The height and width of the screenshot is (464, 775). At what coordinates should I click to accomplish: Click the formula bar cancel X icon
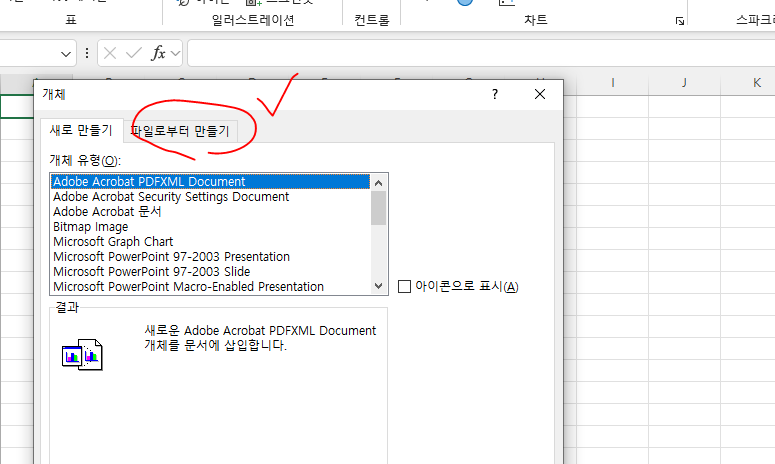(x=110, y=53)
